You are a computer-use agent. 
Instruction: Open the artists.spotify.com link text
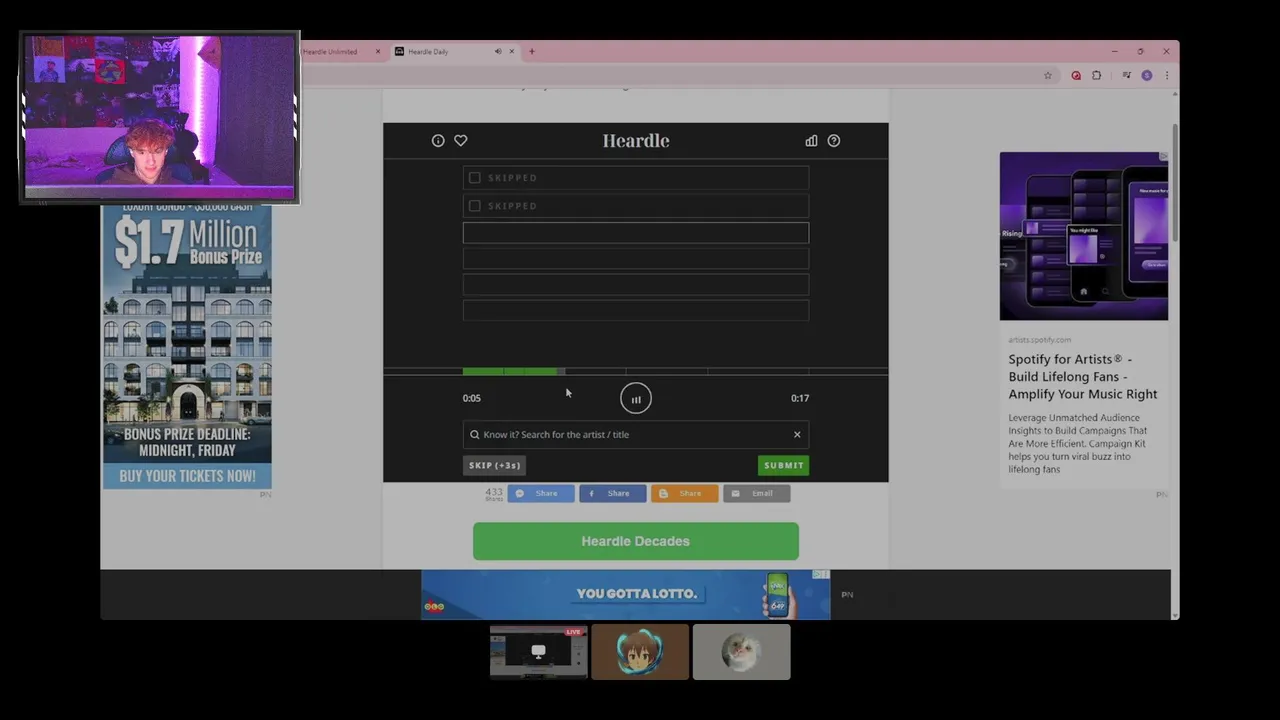1040,340
